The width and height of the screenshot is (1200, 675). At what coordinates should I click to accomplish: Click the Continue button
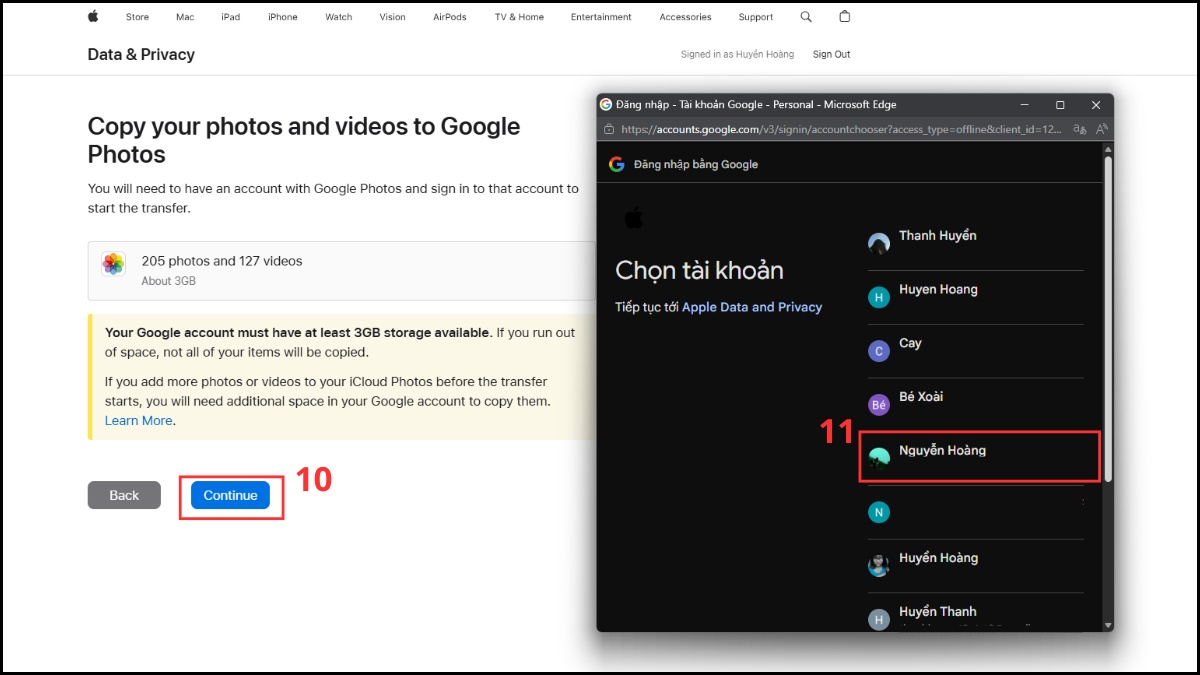(x=230, y=495)
